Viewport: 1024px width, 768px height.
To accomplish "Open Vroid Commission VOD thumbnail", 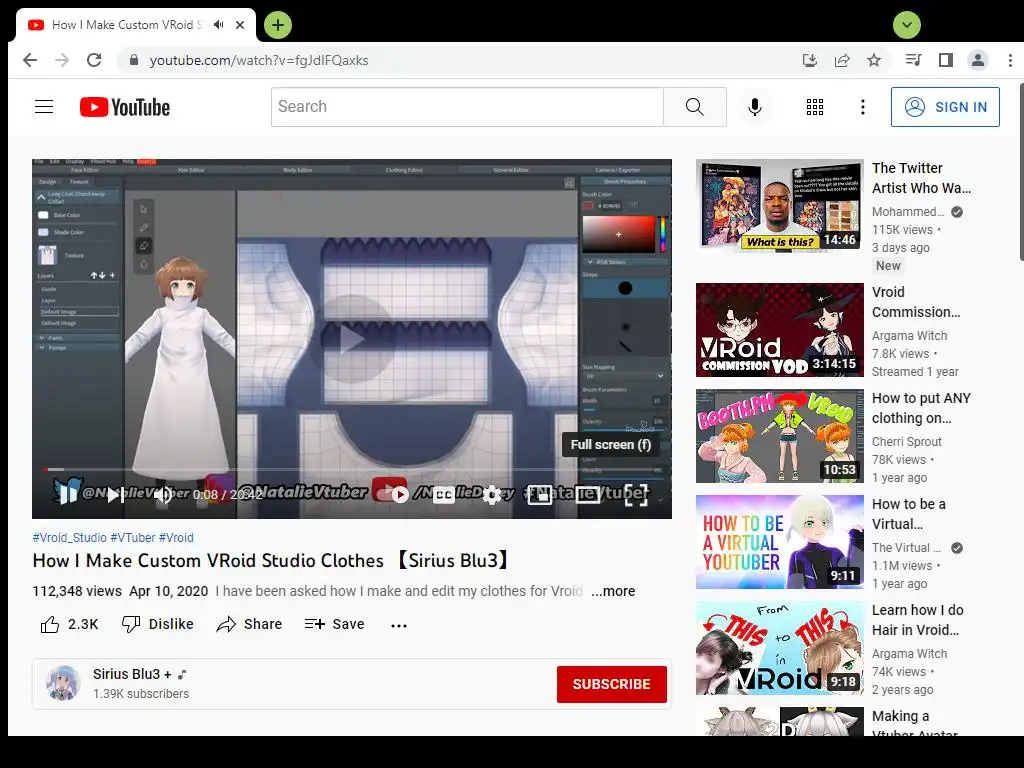I will click(780, 330).
